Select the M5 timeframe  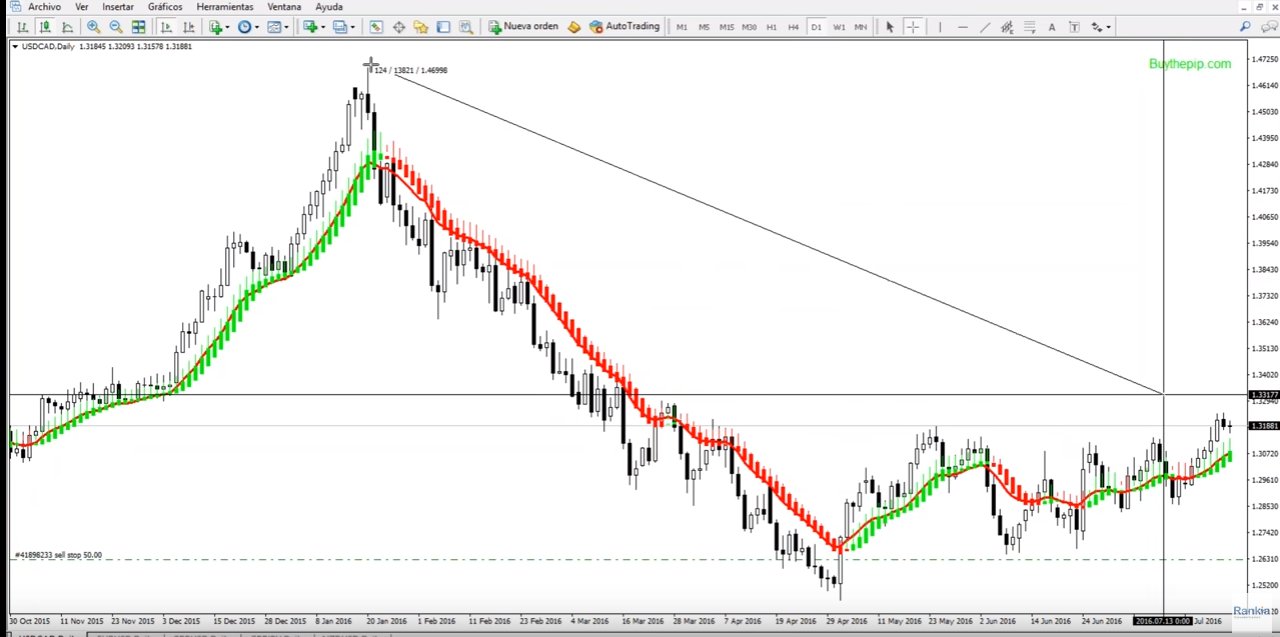[x=704, y=27]
